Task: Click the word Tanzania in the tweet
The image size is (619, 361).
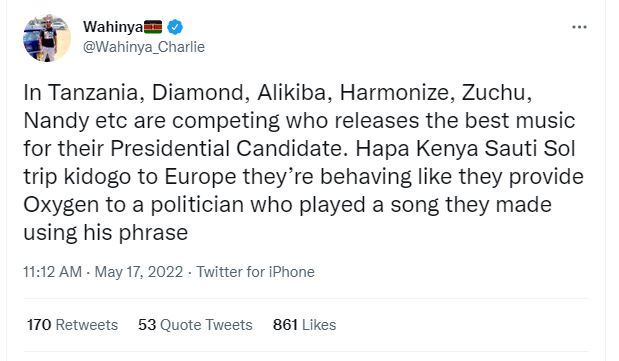Action: coord(94,93)
